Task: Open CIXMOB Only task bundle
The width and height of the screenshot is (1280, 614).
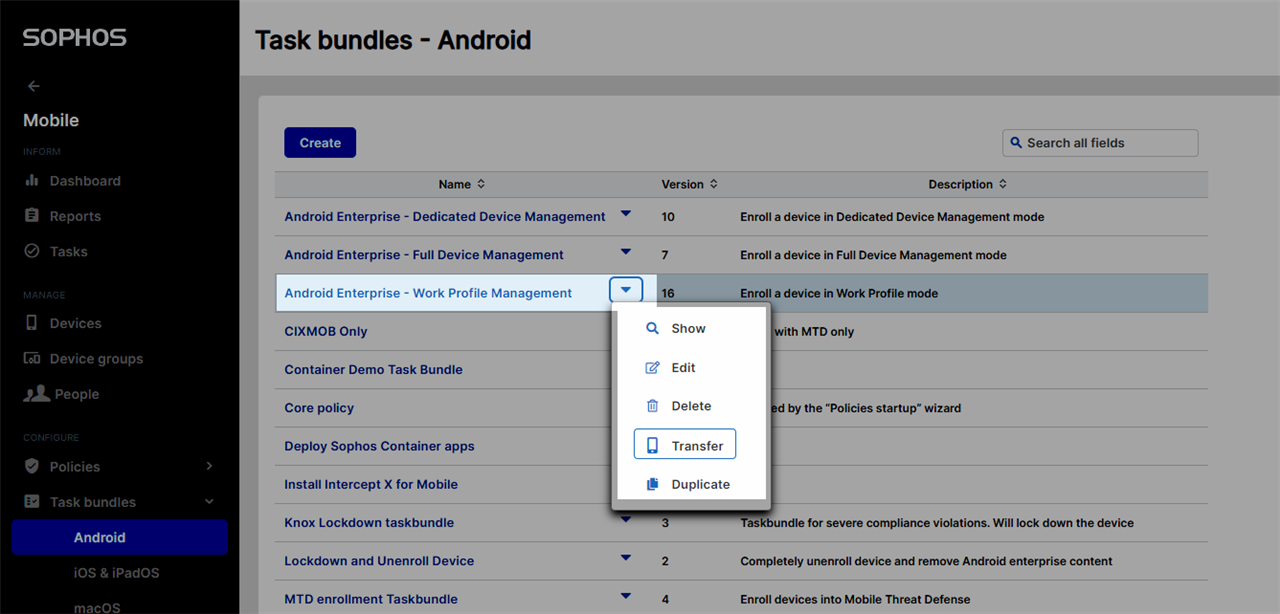Action: coord(326,331)
